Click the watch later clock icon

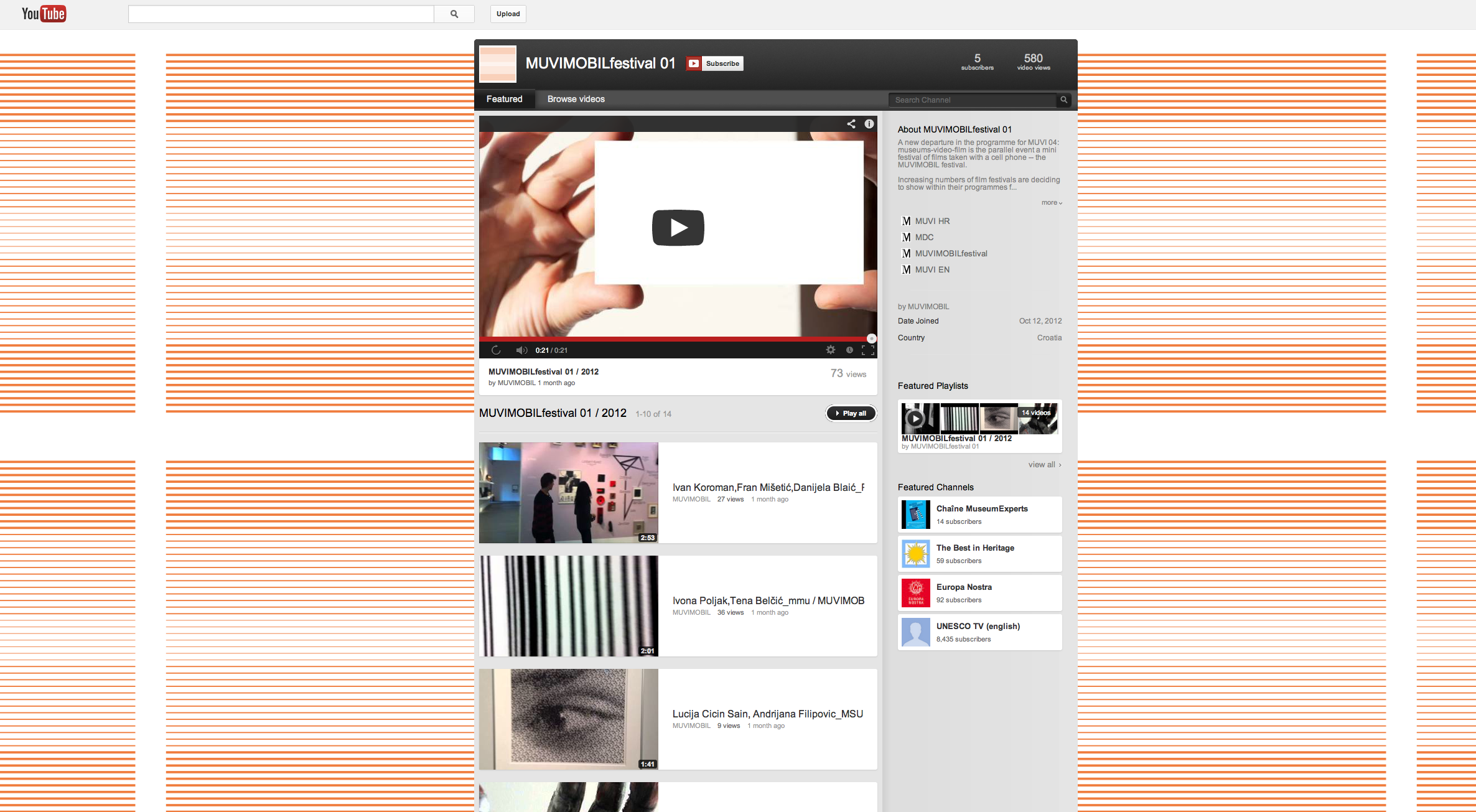coord(849,350)
